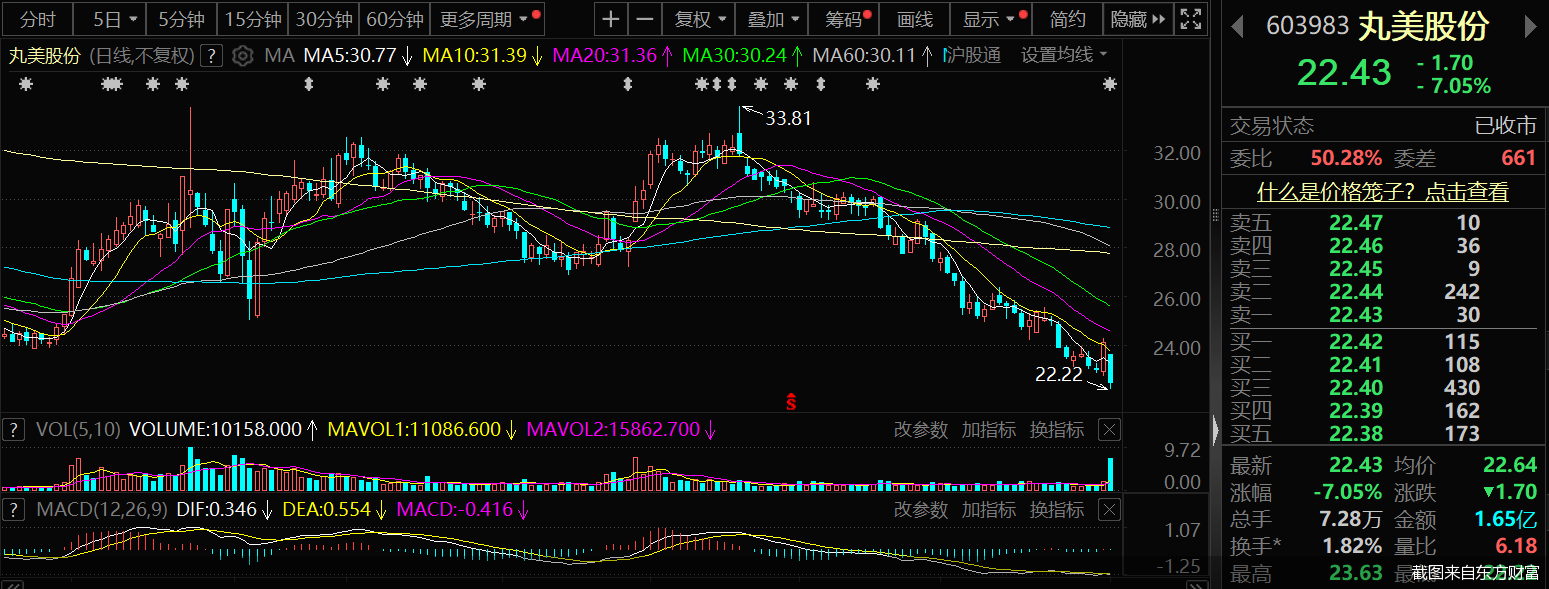Activate the 画线 drawing tools
This screenshot has height=589, width=1549.
[x=915, y=19]
